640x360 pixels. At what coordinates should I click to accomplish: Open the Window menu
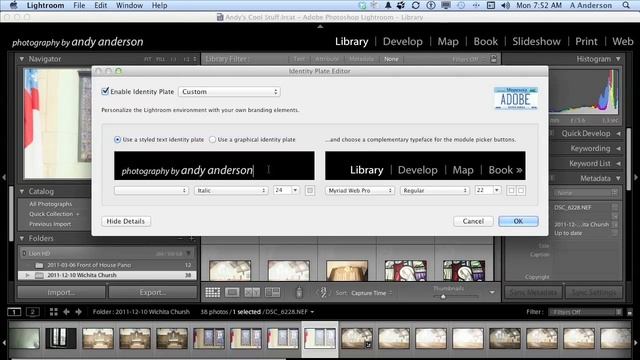pos(129,5)
